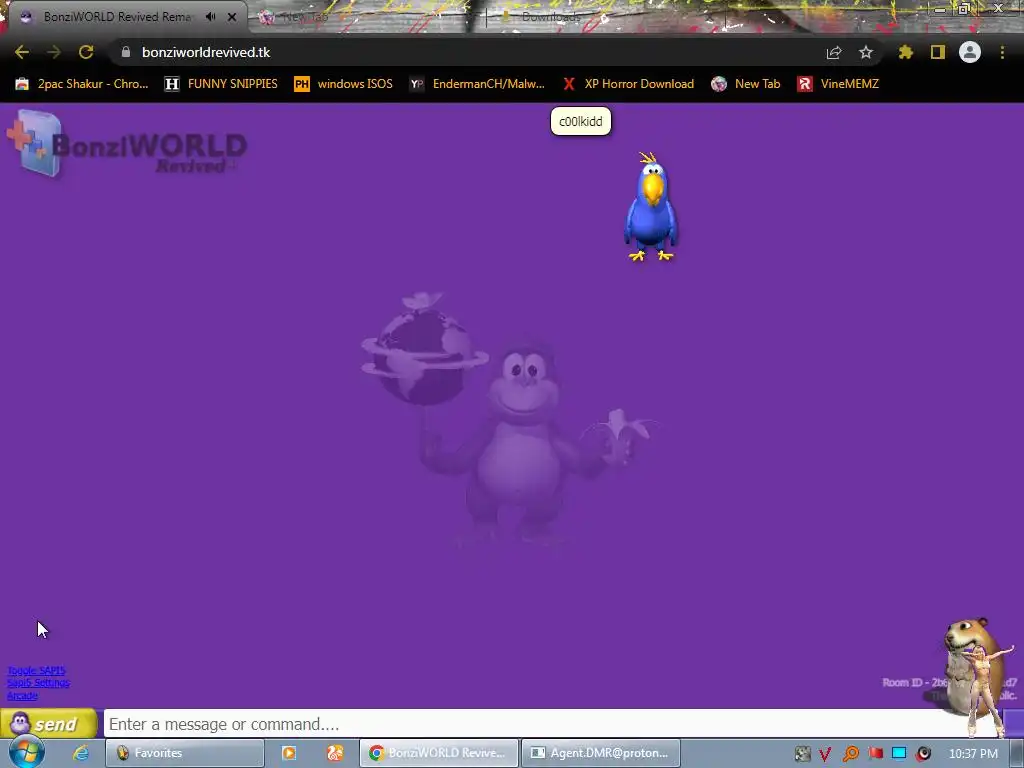Open the Arcade link
1024x768 pixels.
22,696
